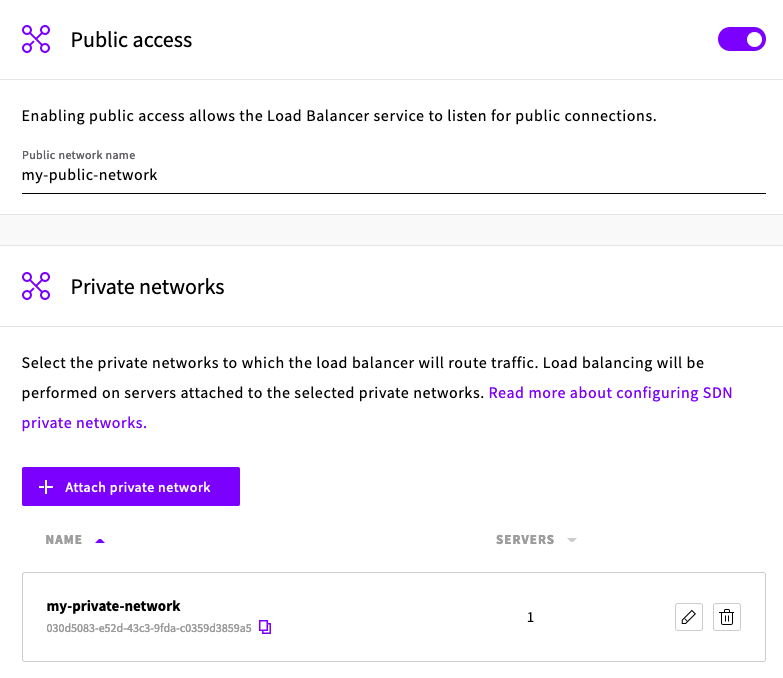Edit my-private-network with the pencil icon
Viewport: 783px width, 678px height.
pos(689,617)
